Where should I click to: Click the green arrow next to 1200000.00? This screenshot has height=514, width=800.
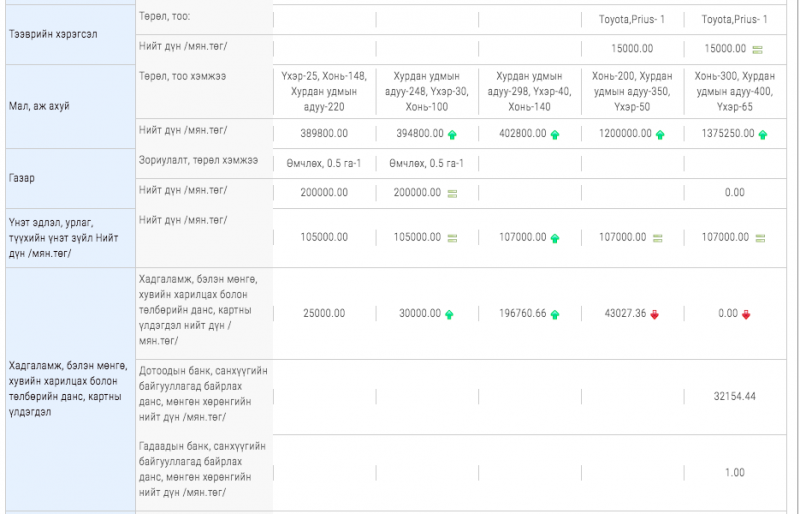[x=659, y=134]
